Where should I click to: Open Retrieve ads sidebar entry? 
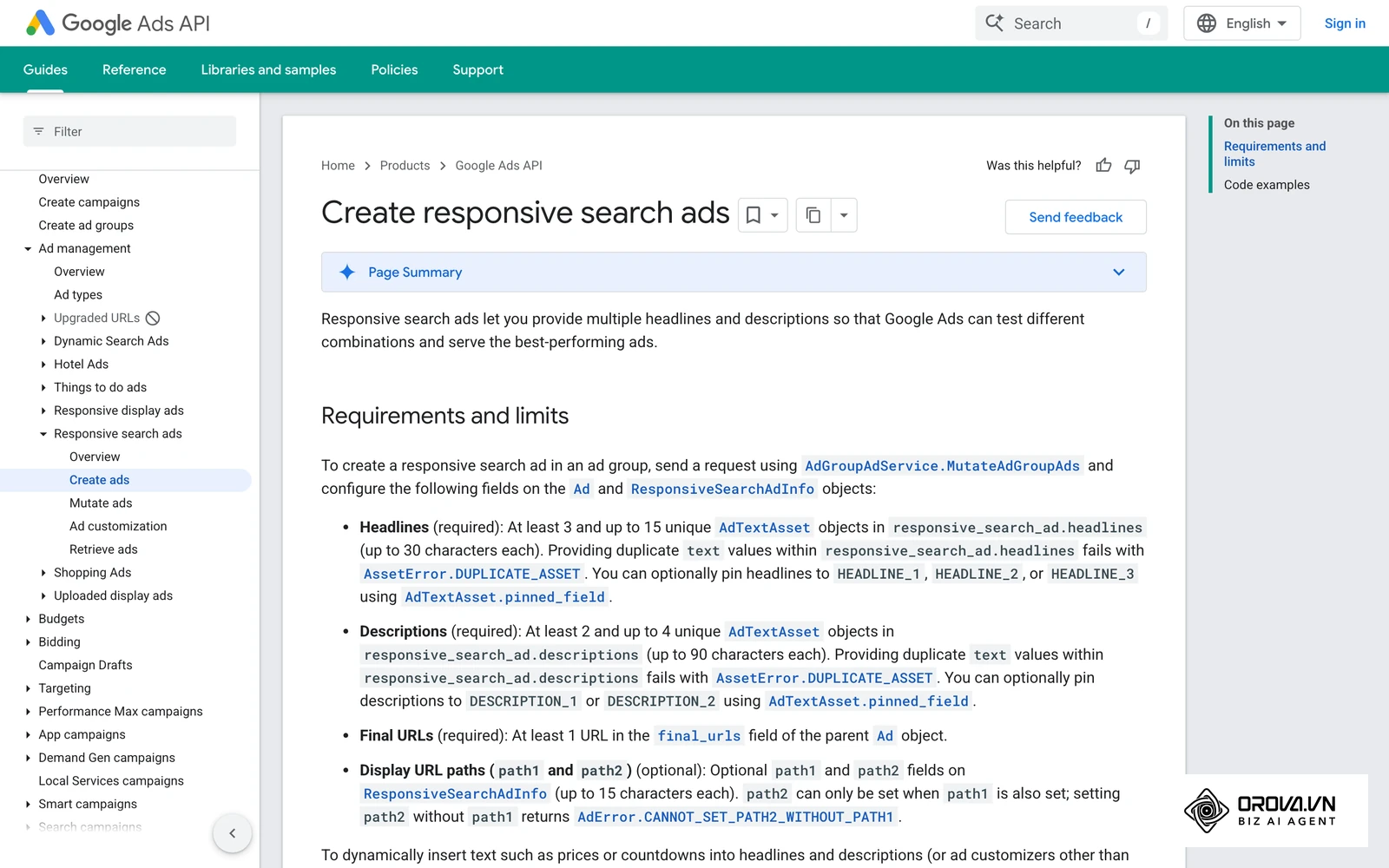(x=103, y=549)
